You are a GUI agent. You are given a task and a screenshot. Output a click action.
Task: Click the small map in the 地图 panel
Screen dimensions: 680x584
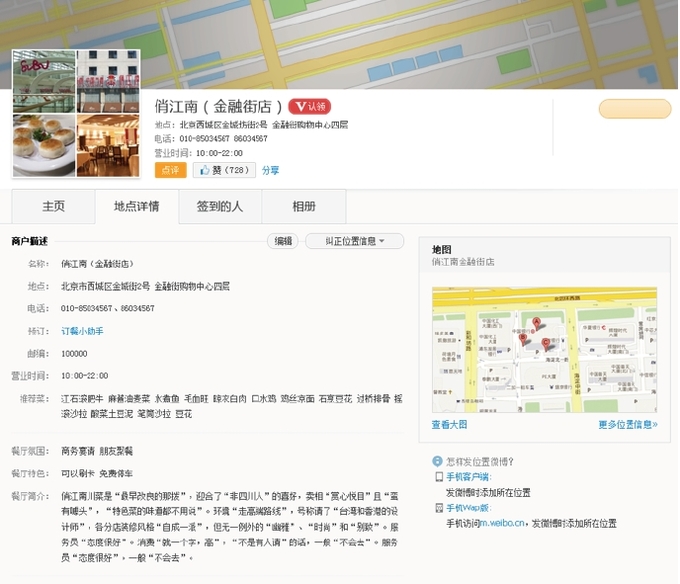(544, 349)
